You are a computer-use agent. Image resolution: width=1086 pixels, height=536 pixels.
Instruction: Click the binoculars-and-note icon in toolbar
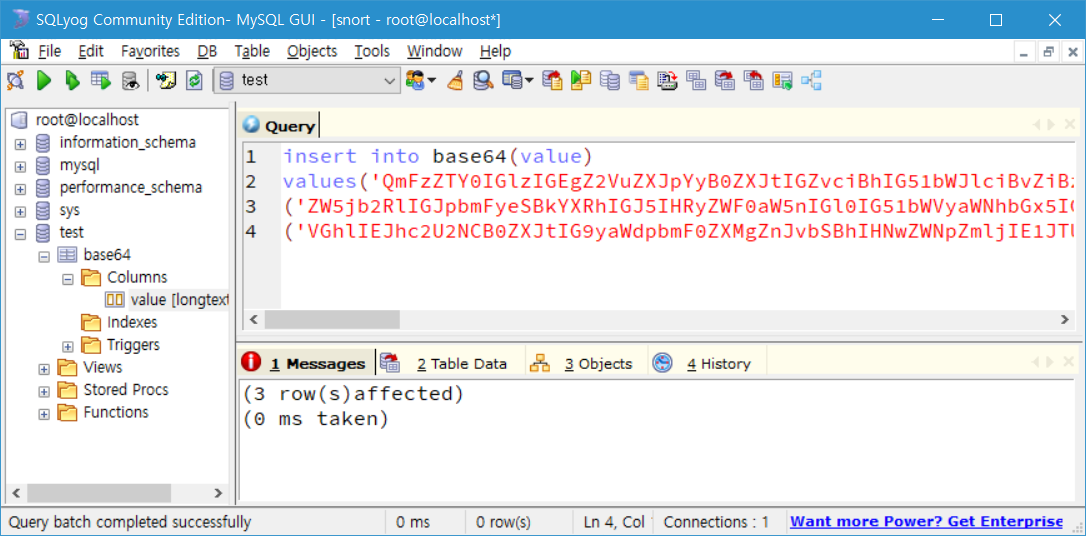click(166, 80)
